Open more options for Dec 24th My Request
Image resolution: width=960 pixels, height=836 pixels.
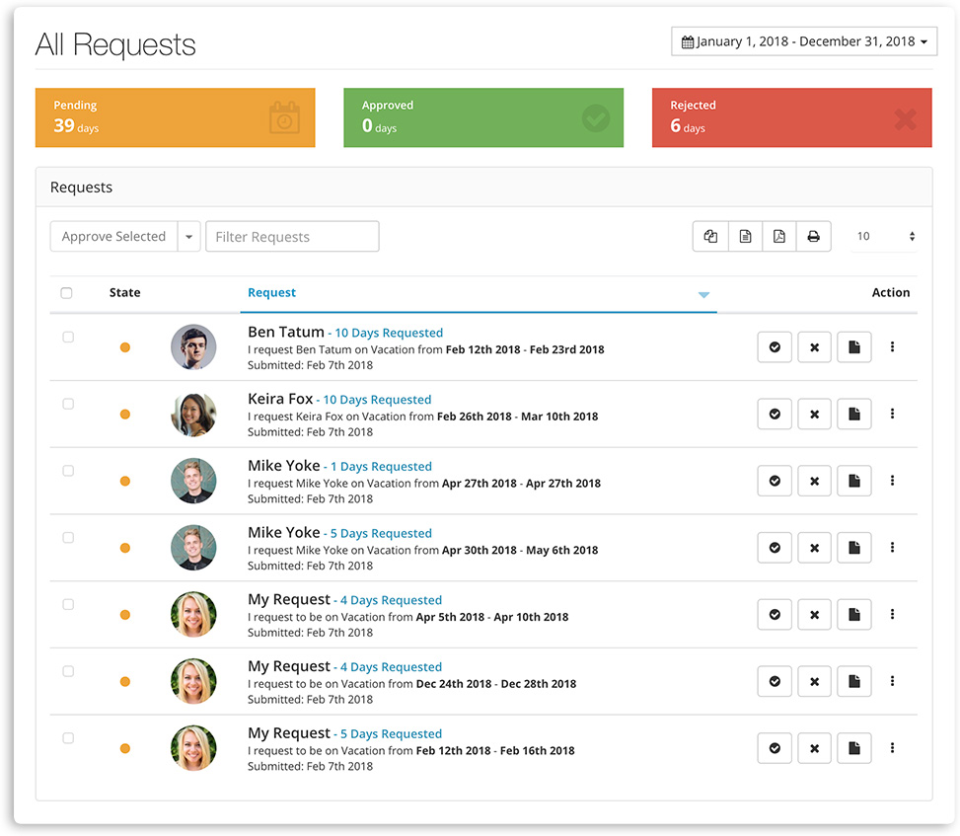[x=892, y=681]
